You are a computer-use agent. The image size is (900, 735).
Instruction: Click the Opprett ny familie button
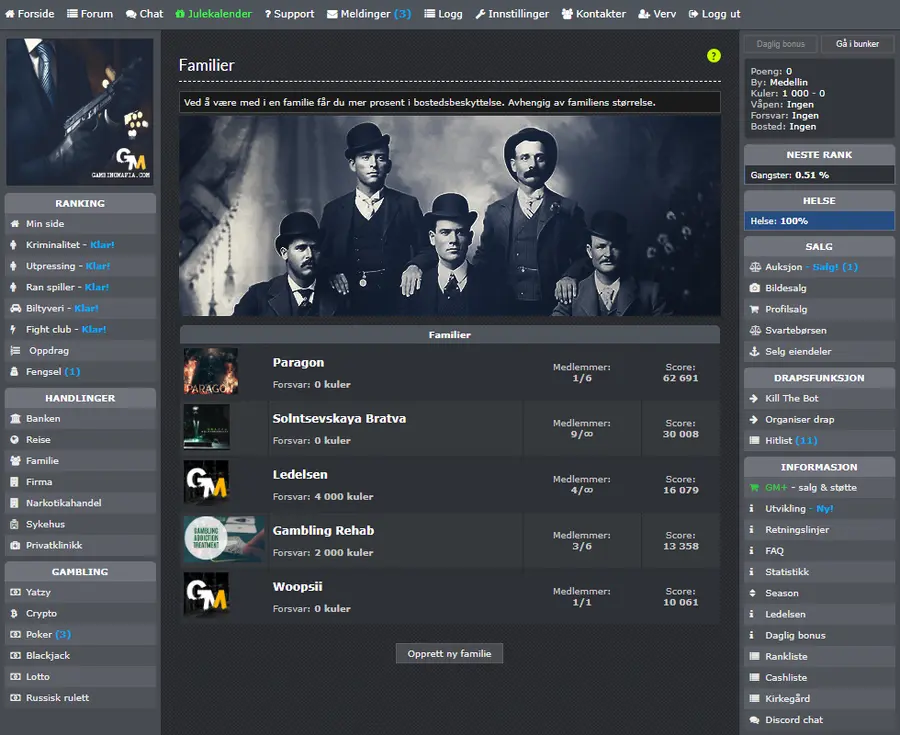449,654
